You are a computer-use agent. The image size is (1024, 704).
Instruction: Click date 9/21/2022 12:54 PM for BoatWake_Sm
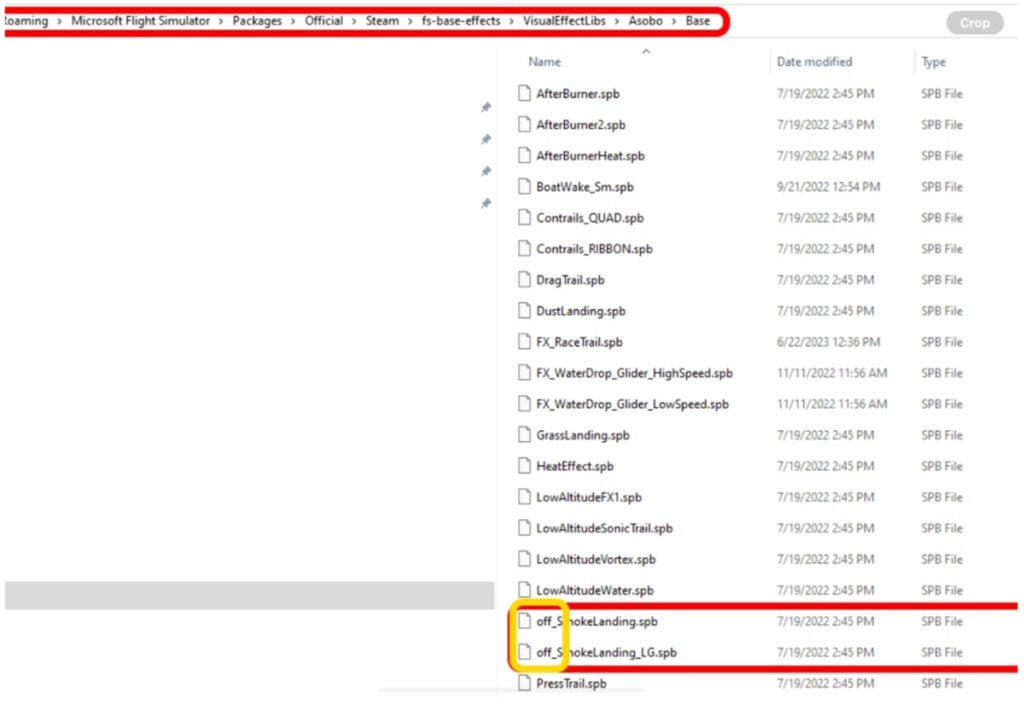coord(828,187)
